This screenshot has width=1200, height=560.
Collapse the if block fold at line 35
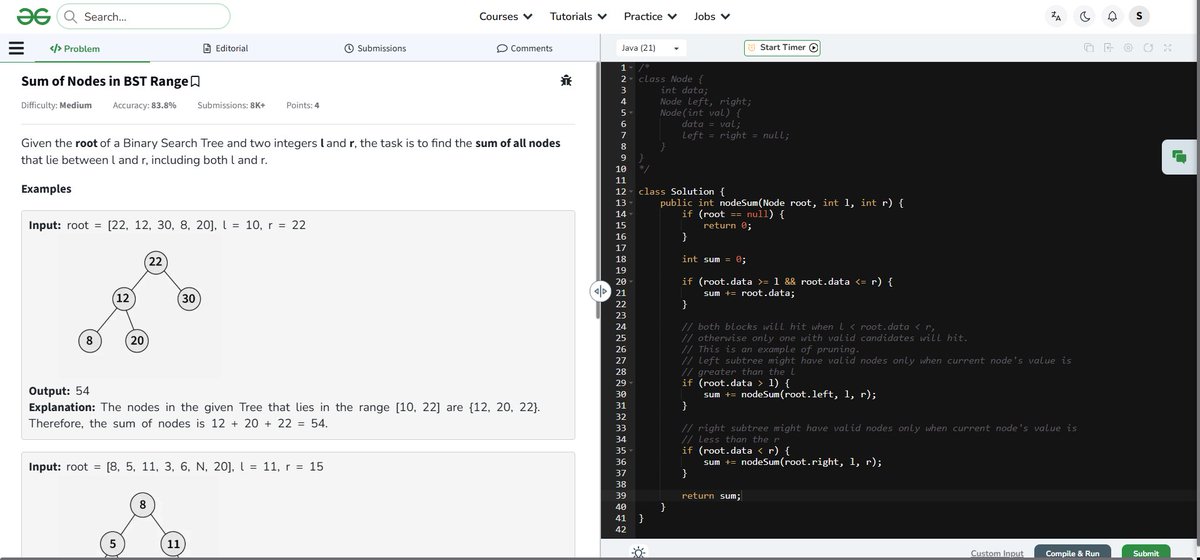pos(631,450)
